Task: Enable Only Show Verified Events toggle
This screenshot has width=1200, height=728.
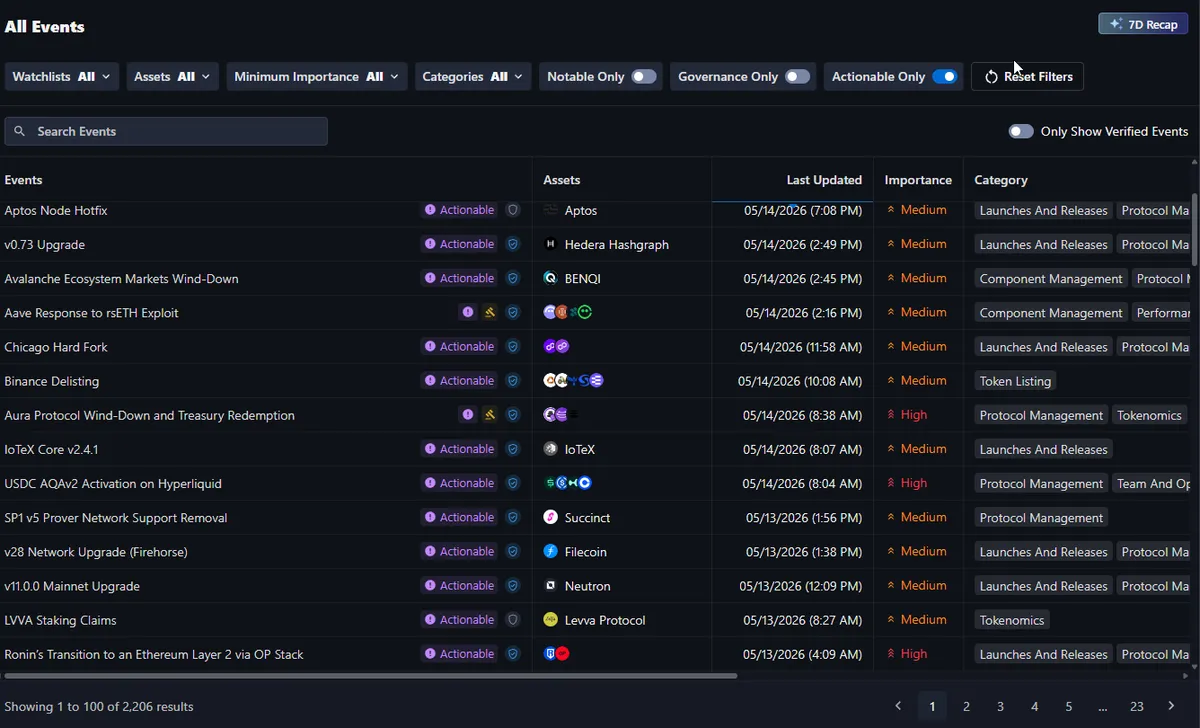Action: click(1021, 131)
